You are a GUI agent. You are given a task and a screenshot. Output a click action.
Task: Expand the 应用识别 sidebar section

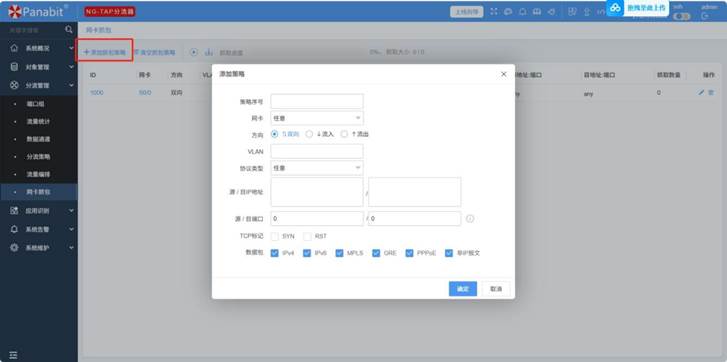[71, 210]
